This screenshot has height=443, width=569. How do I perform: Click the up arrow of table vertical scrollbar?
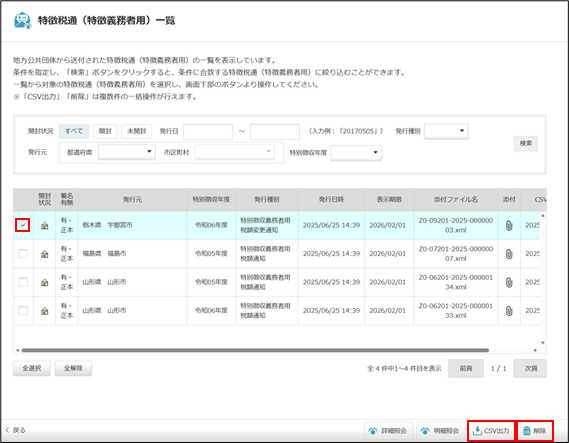(543, 216)
